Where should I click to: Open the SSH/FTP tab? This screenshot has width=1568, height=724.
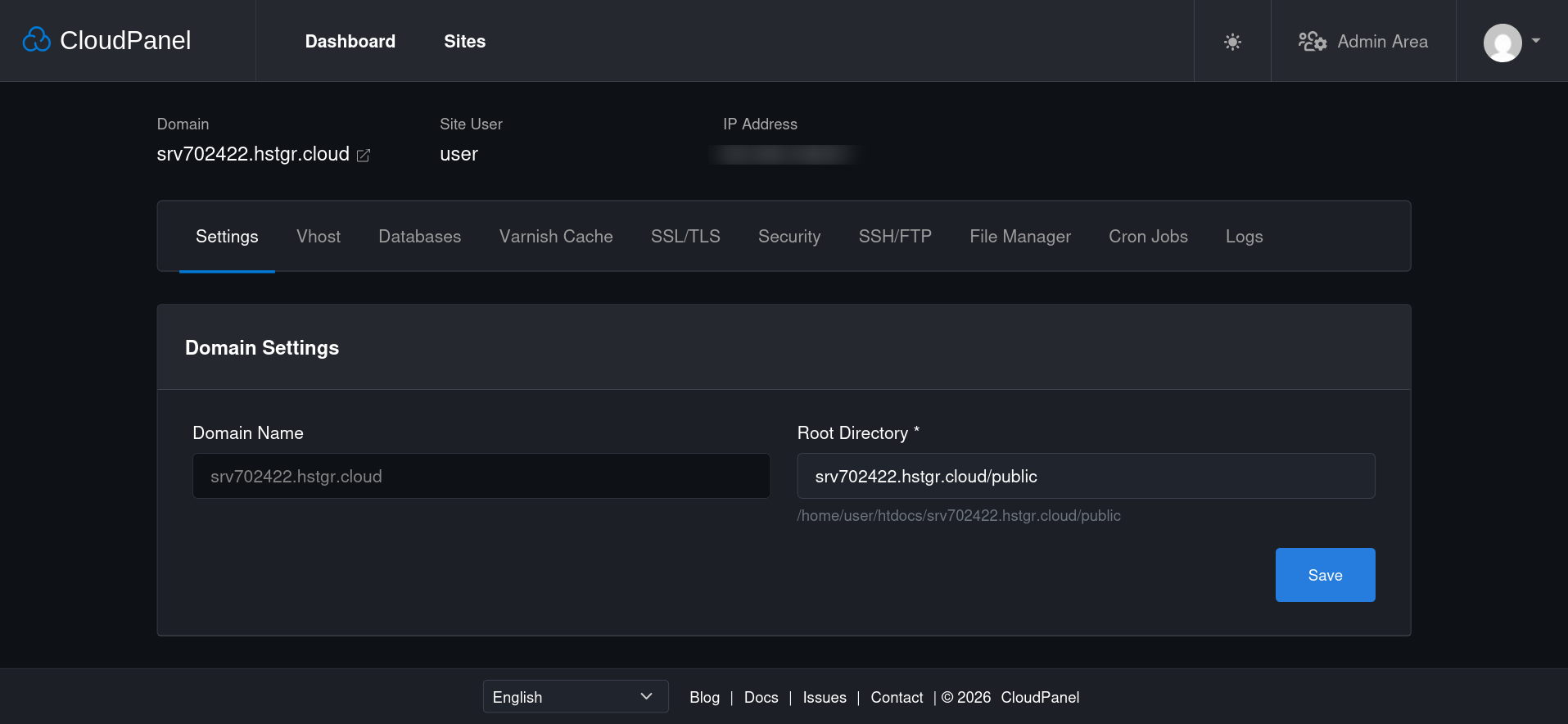tap(895, 237)
